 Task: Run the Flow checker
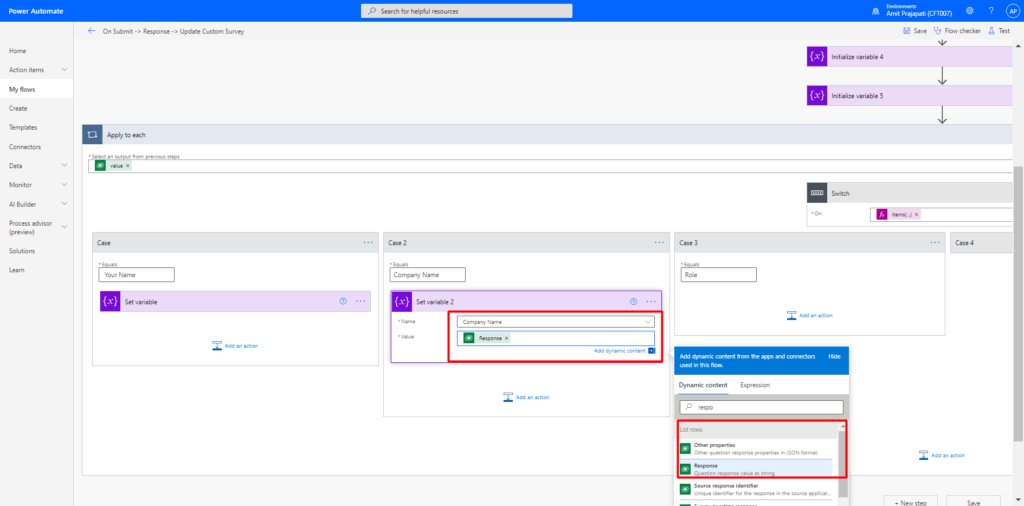(x=958, y=31)
